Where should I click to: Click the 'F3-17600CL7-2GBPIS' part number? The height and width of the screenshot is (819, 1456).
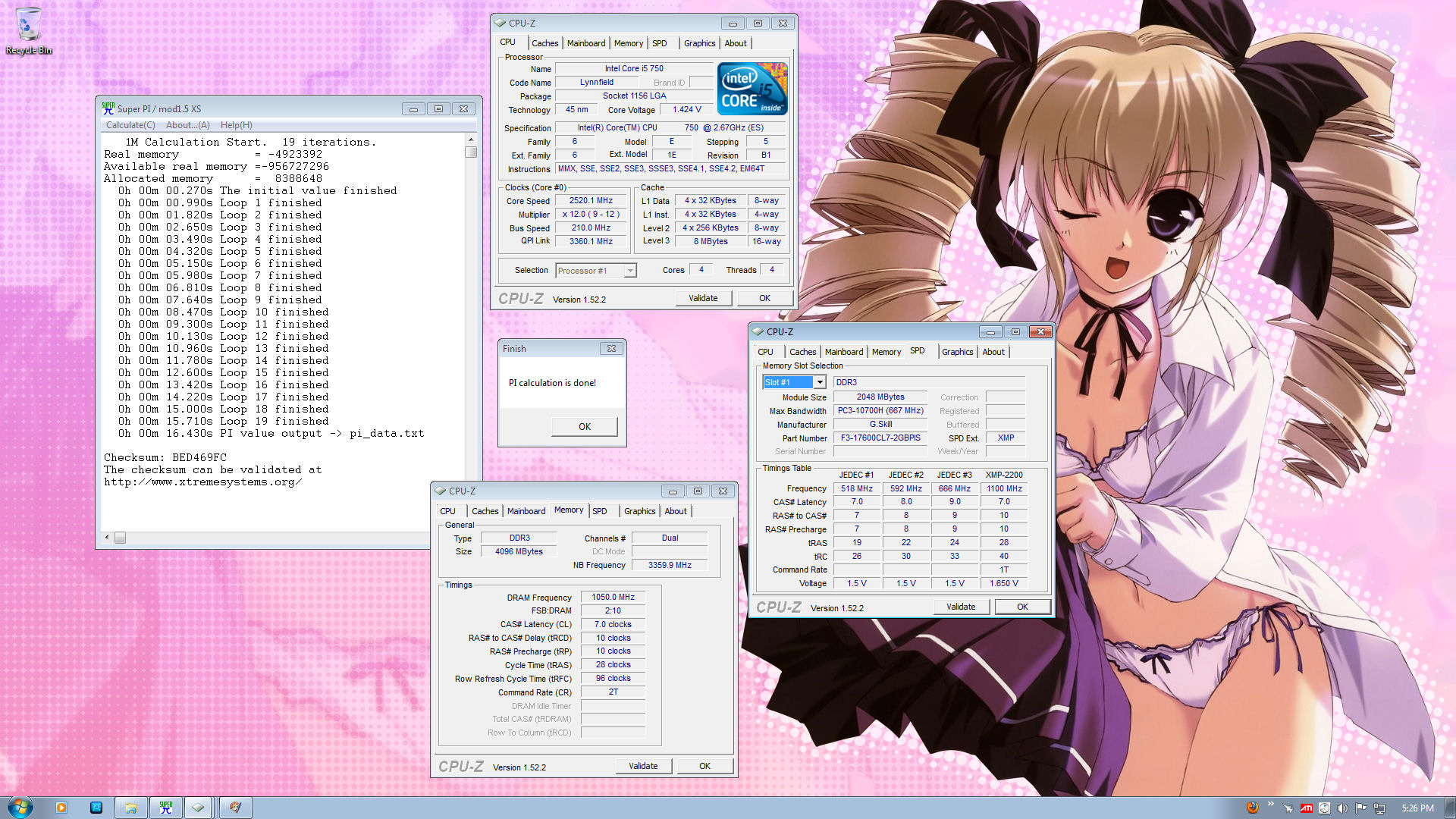[880, 438]
